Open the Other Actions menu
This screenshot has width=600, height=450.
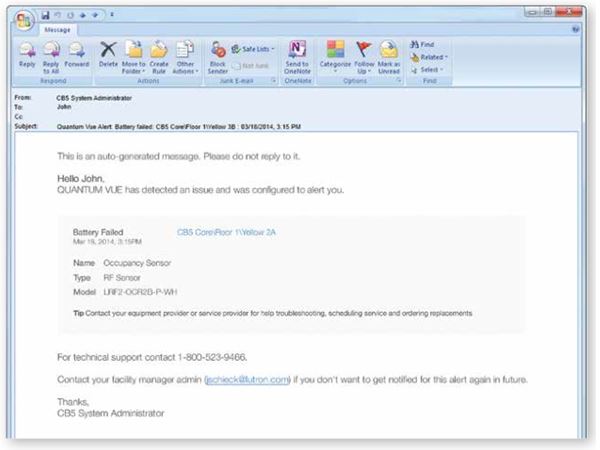(185, 58)
